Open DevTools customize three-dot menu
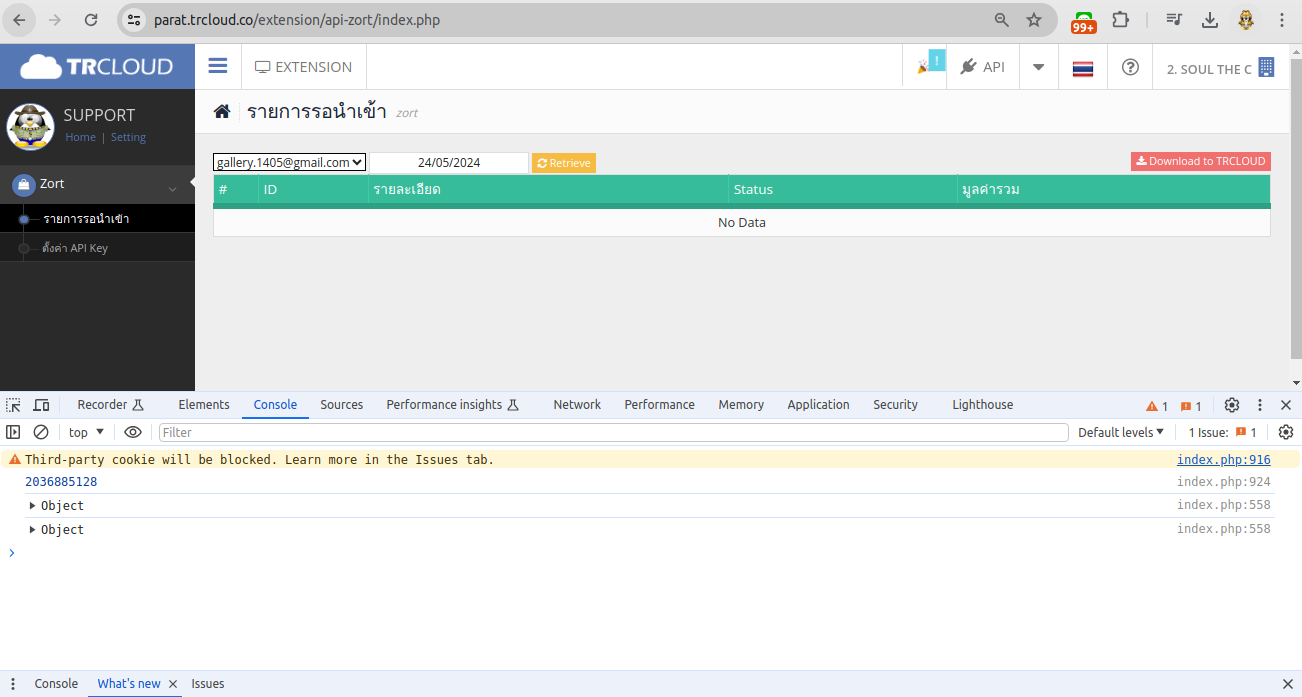This screenshot has height=697, width=1302. click(x=1260, y=405)
